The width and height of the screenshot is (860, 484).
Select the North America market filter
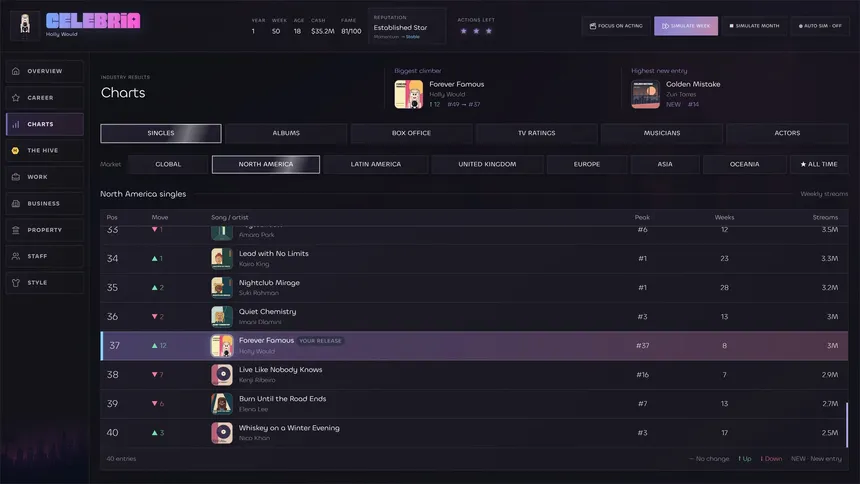[x=265, y=164]
